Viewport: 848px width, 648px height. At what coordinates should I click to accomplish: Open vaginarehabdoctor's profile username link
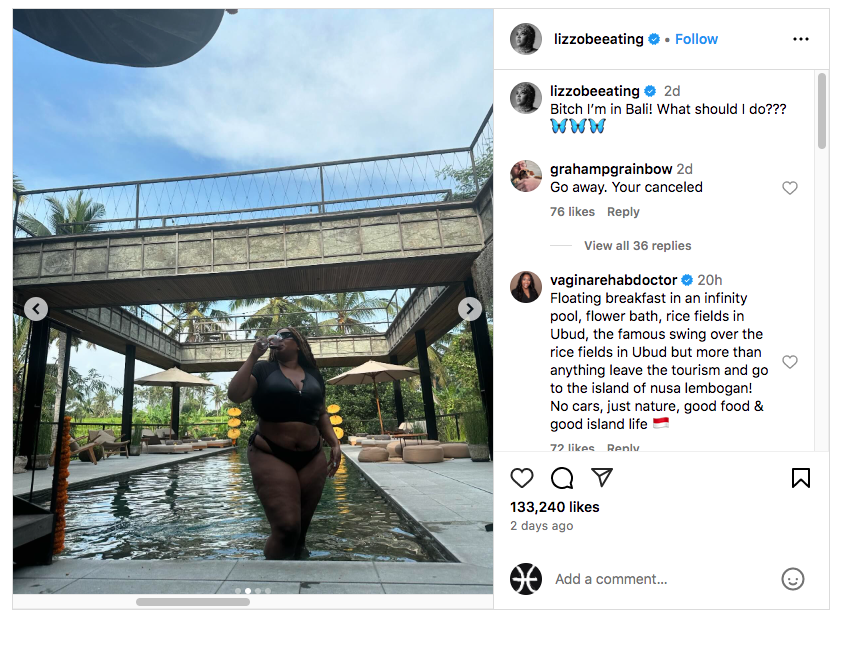point(613,280)
